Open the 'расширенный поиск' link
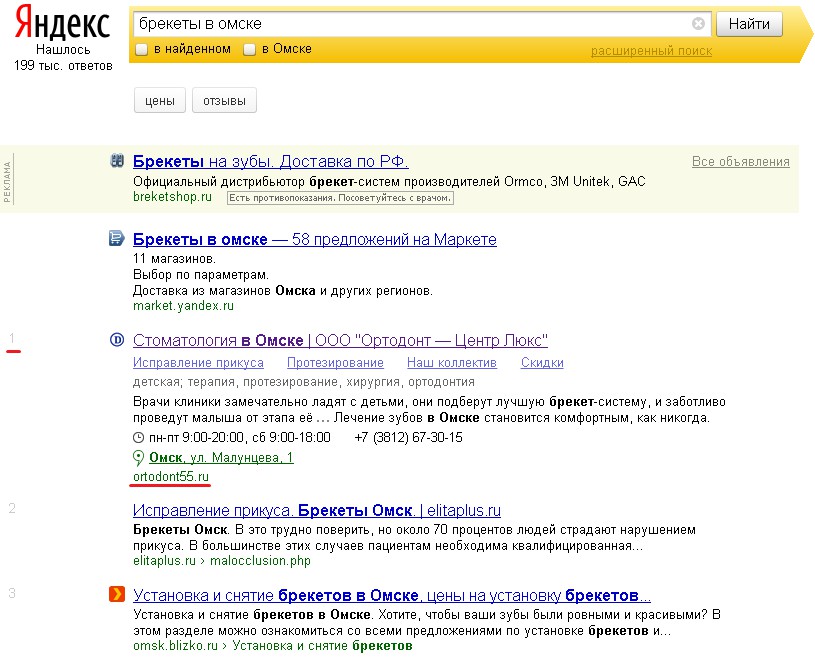This screenshot has height=661, width=815. [651, 51]
